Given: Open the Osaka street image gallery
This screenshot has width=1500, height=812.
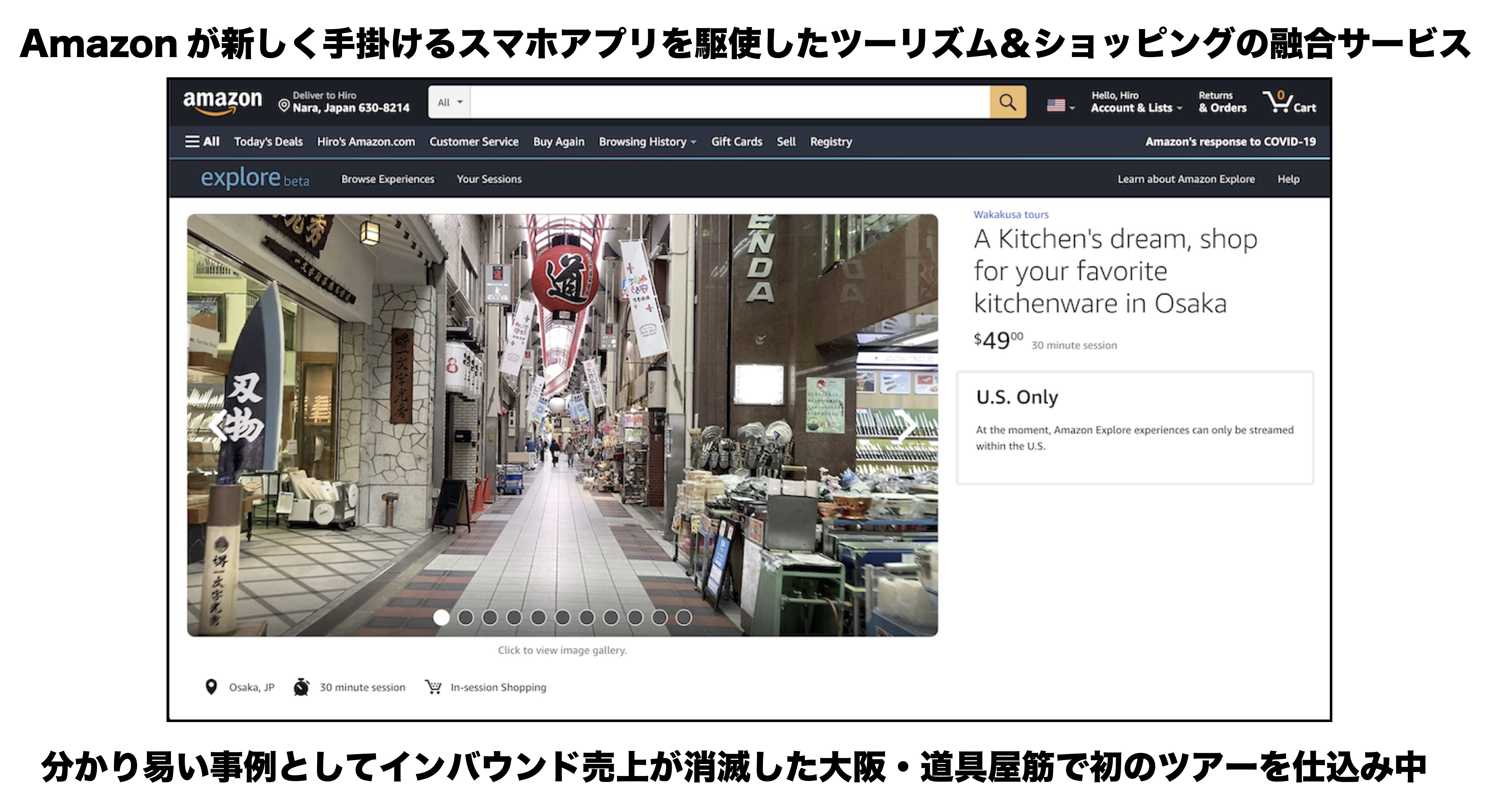Looking at the screenshot, I should (562, 425).
